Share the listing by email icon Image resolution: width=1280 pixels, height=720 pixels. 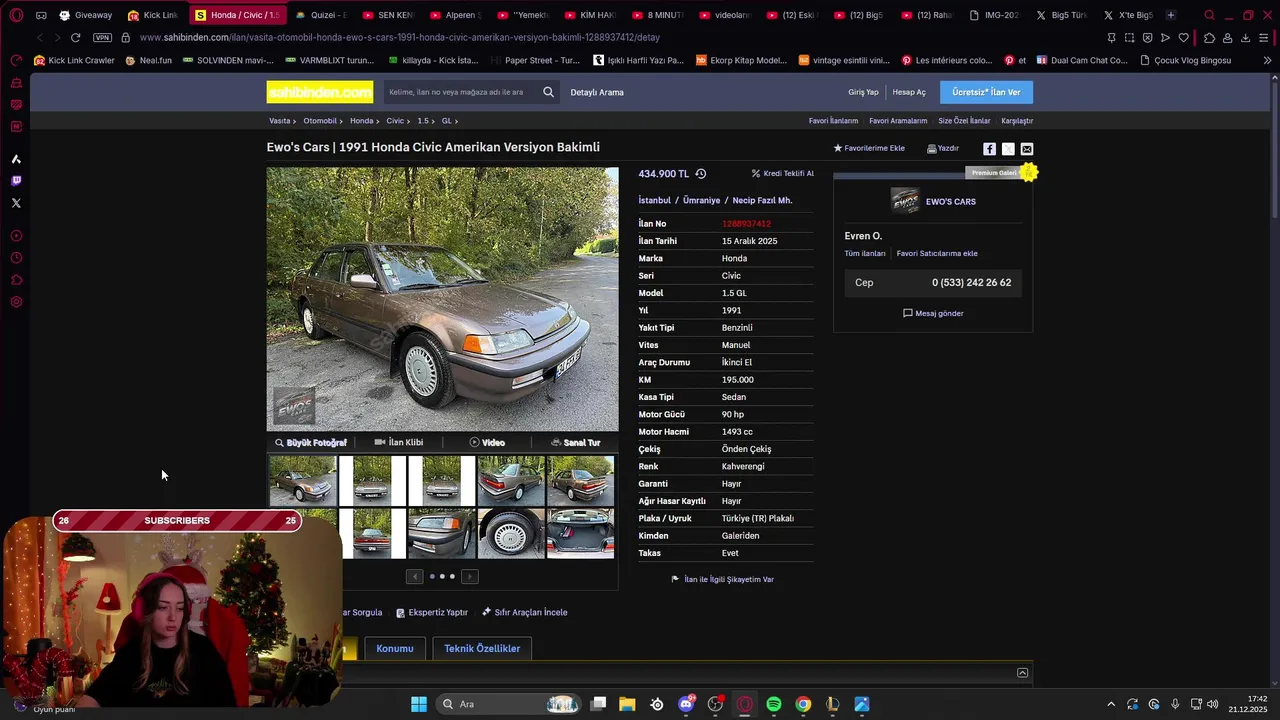point(1027,149)
